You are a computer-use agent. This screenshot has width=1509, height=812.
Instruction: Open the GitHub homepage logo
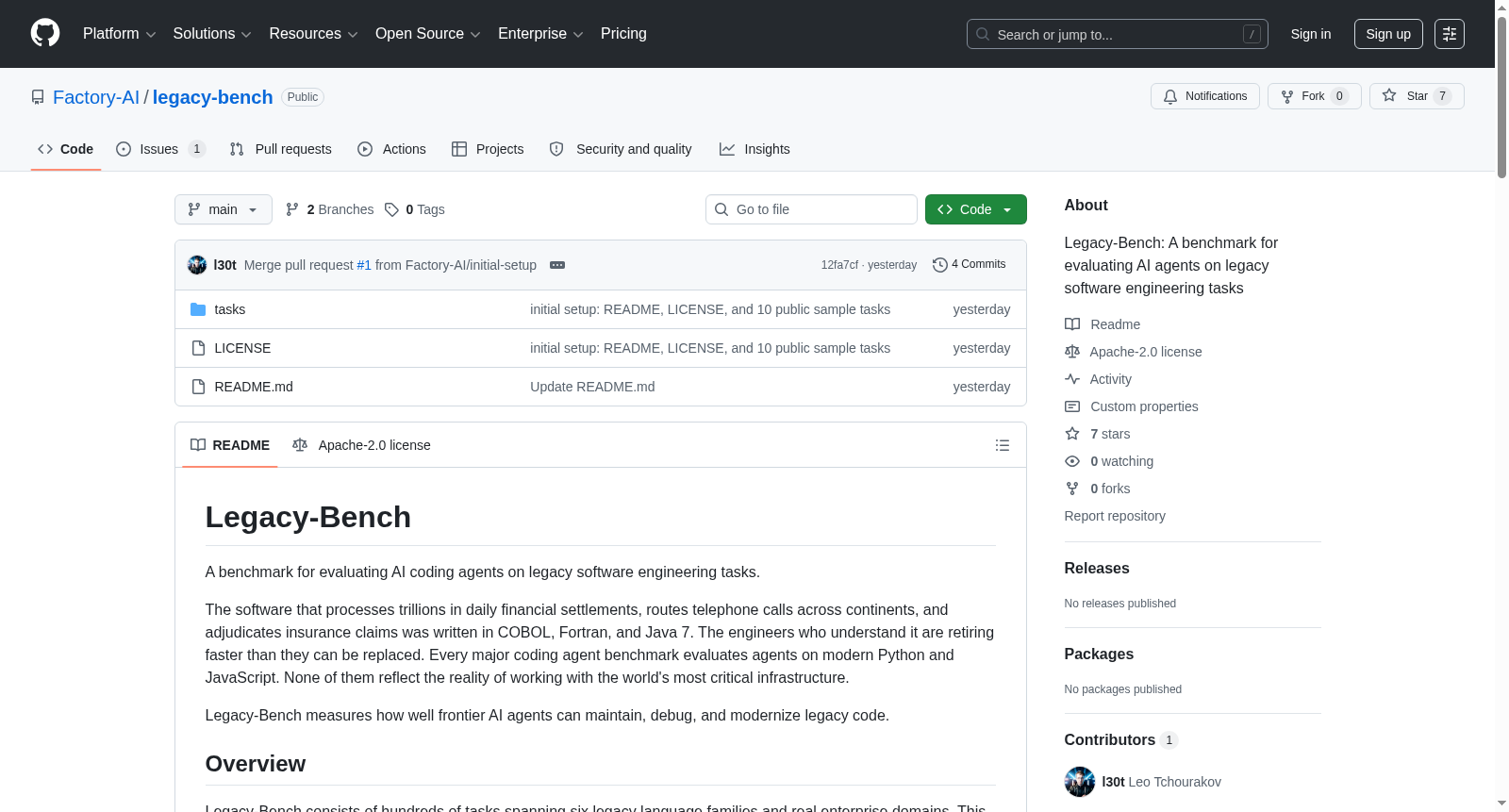tap(45, 33)
